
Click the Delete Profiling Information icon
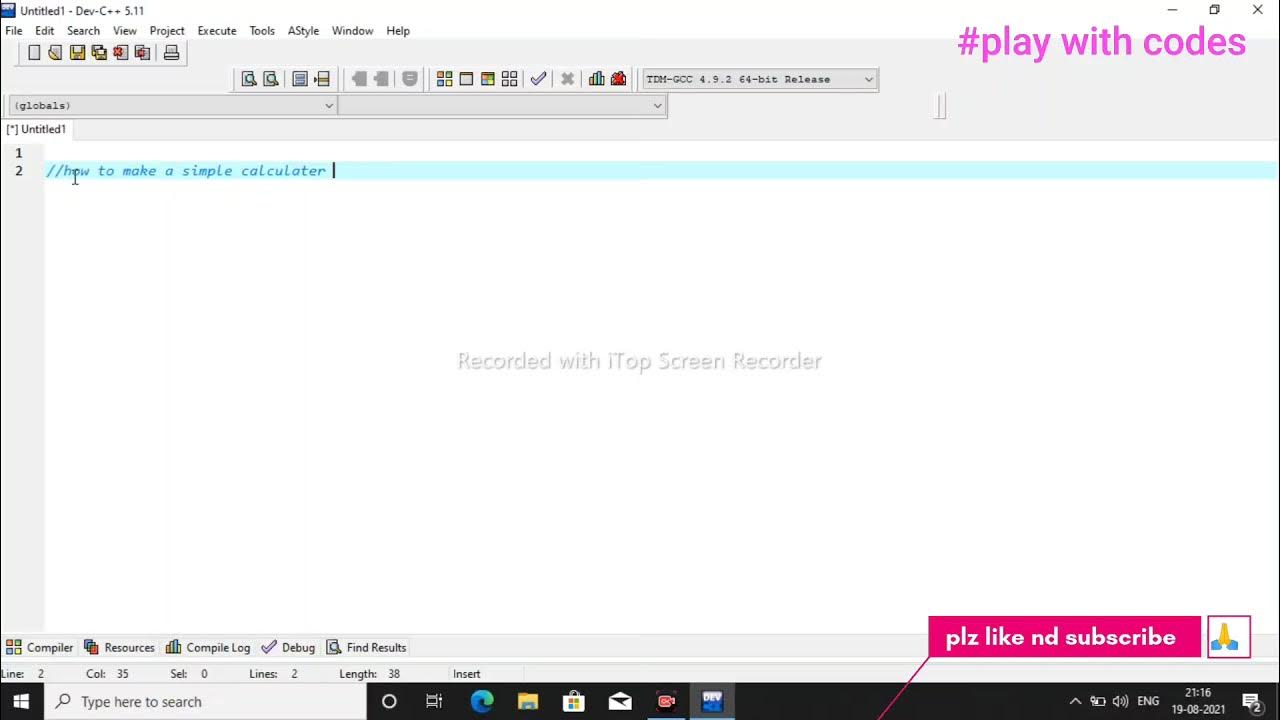click(618, 79)
